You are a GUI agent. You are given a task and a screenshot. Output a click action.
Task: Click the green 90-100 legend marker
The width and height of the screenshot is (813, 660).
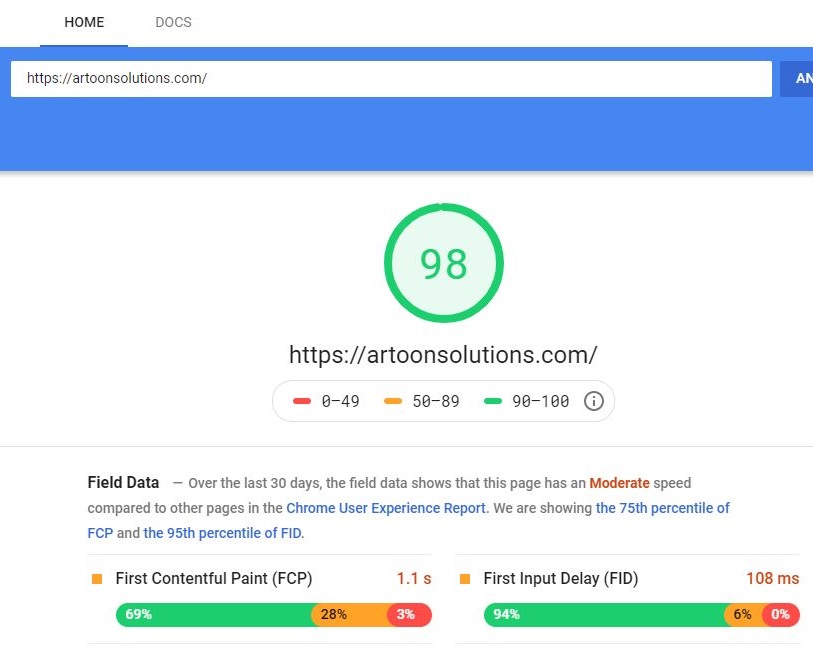click(493, 401)
